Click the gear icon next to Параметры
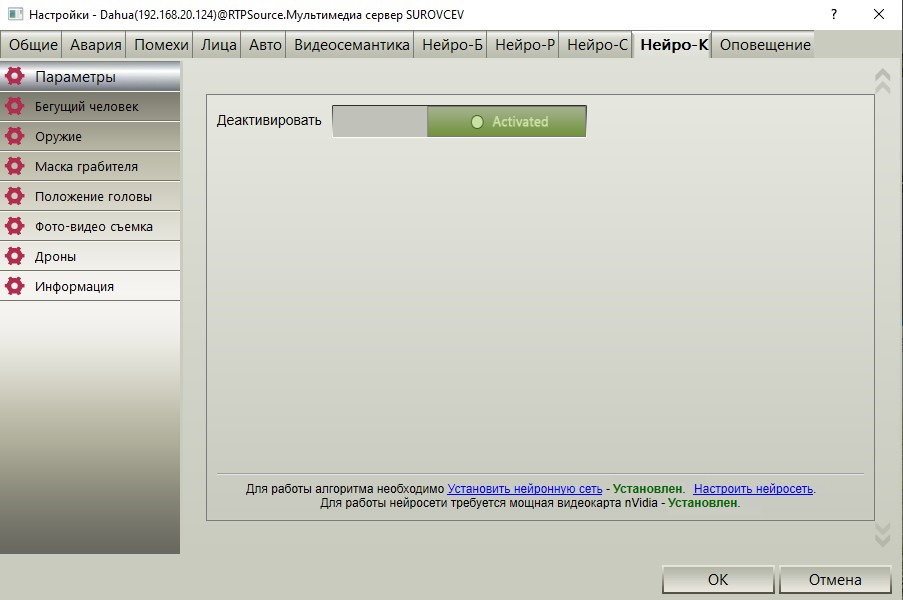903x600 pixels. click(14, 76)
